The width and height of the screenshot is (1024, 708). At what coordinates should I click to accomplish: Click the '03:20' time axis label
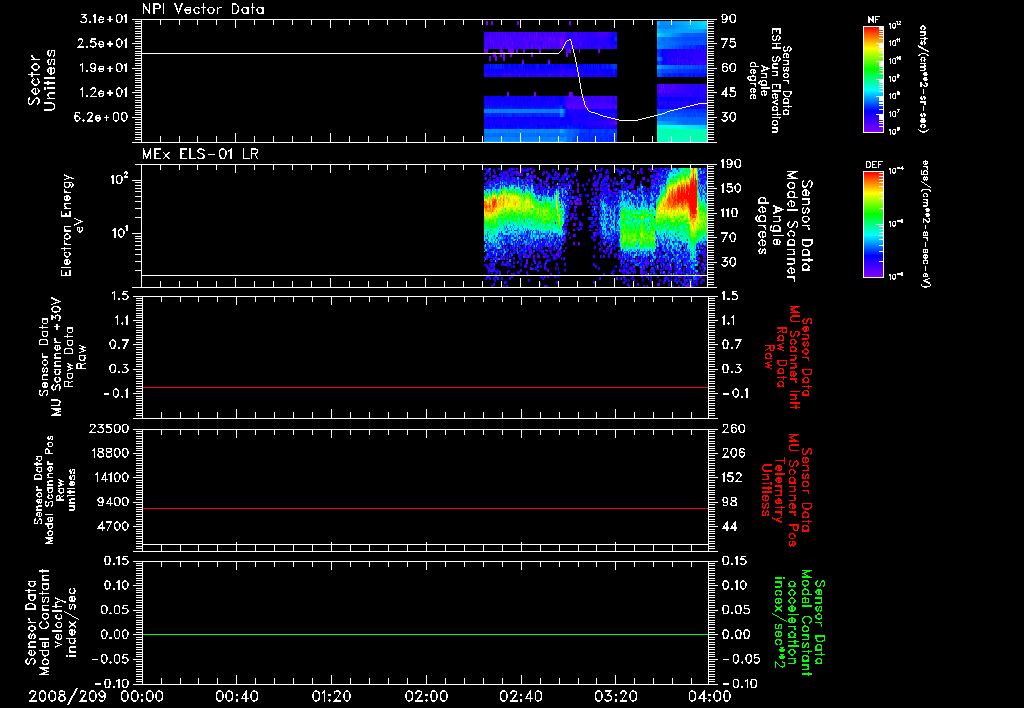coord(616,696)
